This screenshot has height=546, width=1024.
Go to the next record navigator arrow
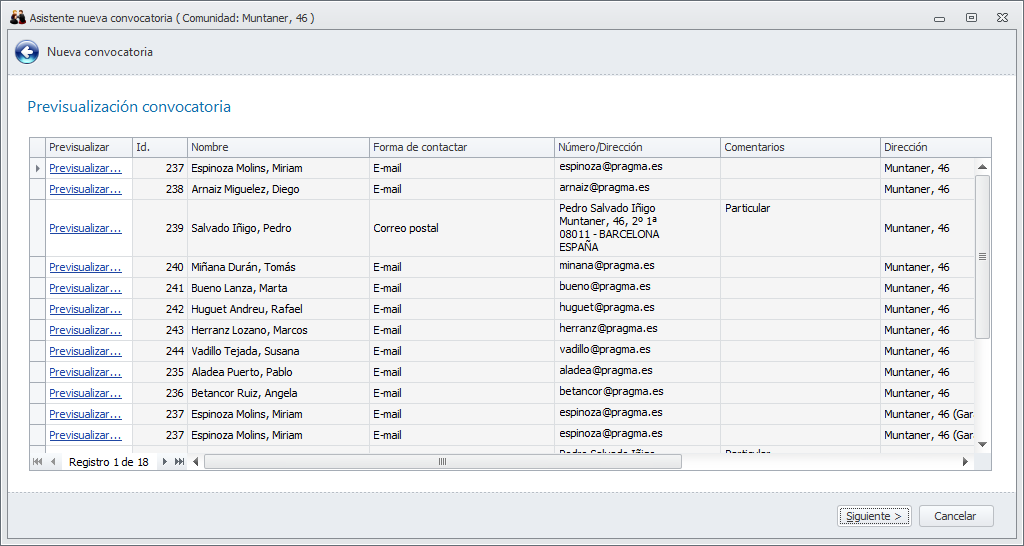click(165, 462)
